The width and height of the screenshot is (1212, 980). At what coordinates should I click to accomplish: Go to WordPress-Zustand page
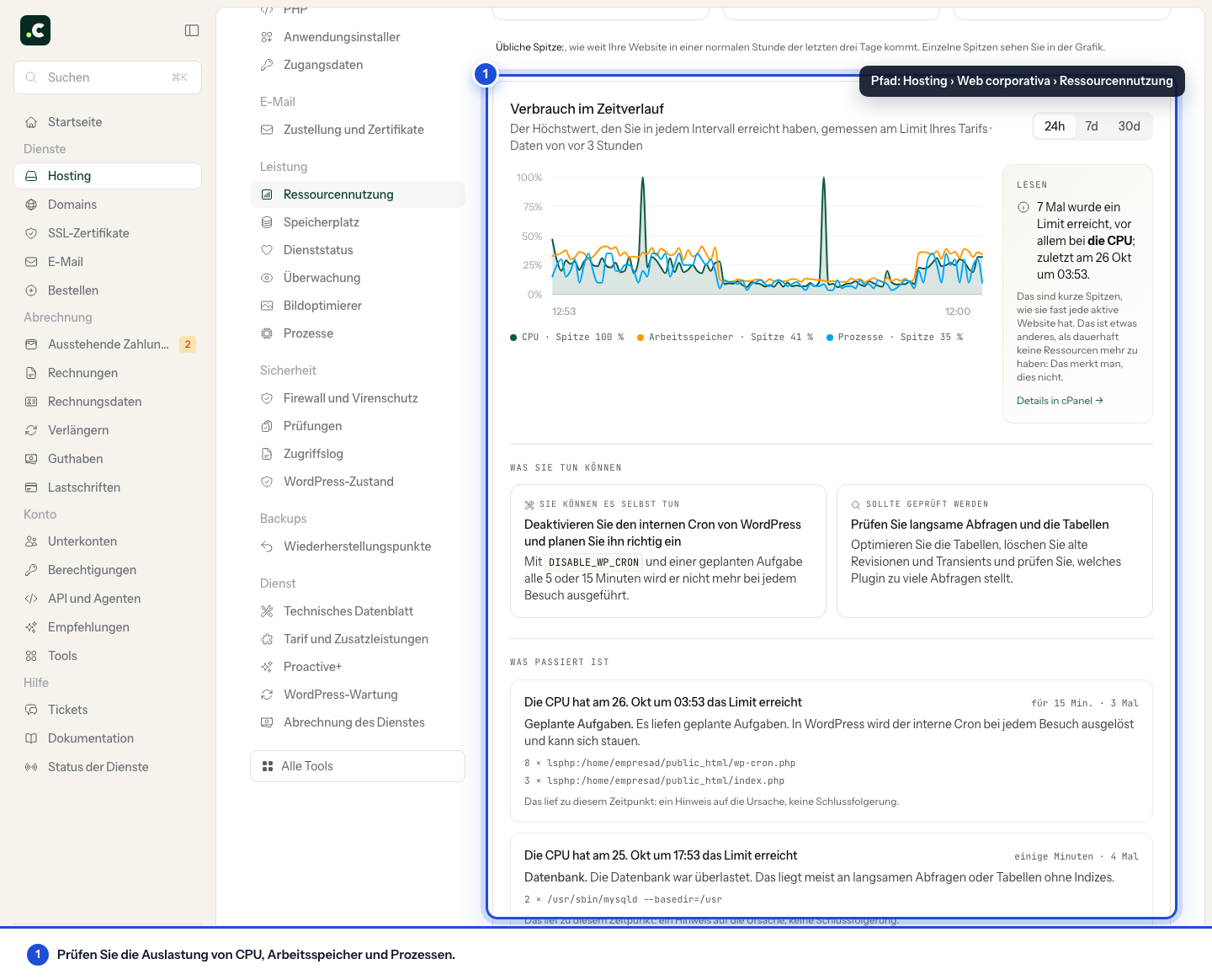[x=358, y=482]
